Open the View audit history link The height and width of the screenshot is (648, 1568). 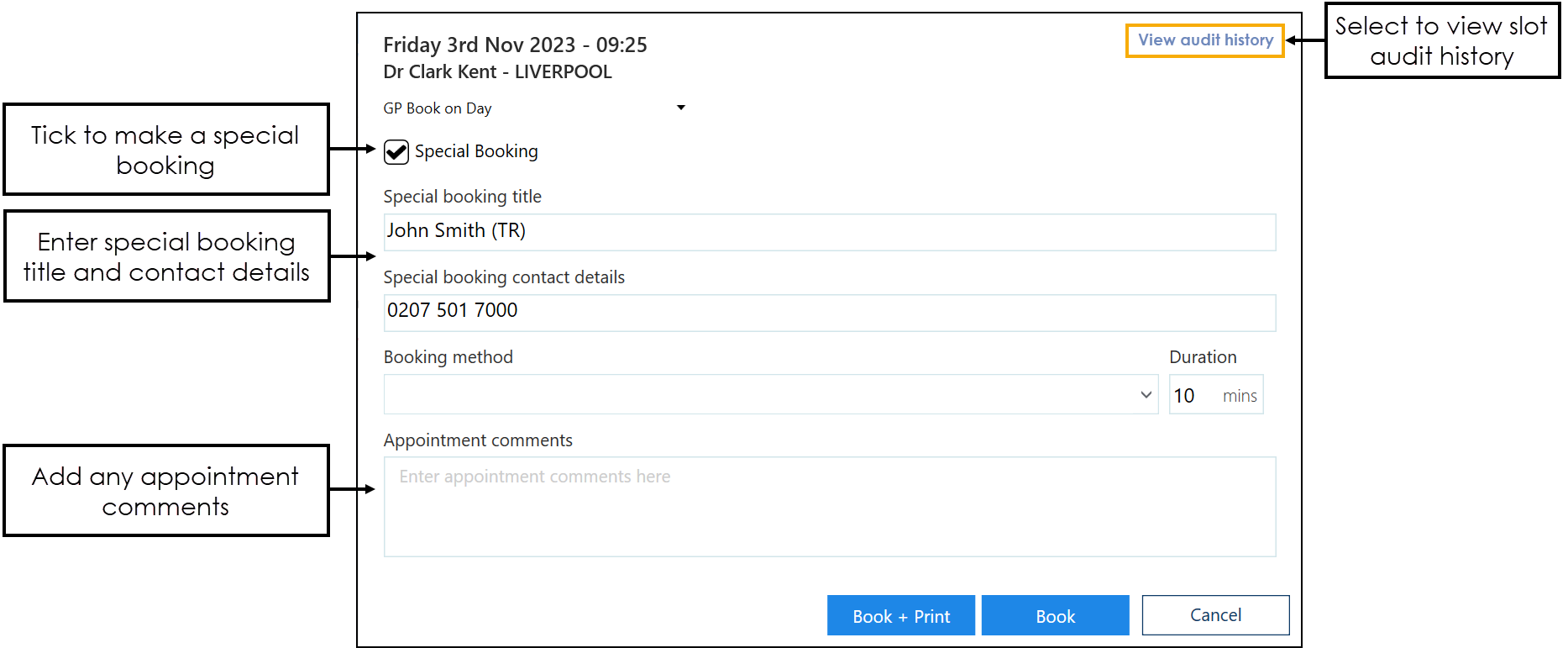pyautogui.click(x=1204, y=40)
